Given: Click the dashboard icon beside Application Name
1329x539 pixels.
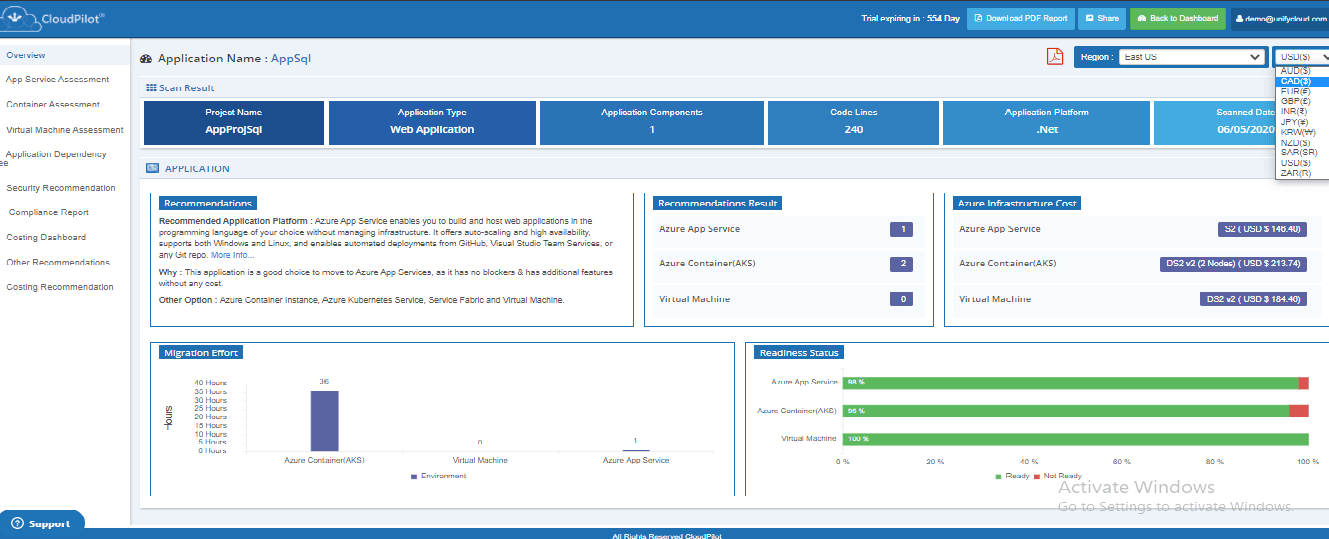Looking at the screenshot, I should tap(147, 59).
